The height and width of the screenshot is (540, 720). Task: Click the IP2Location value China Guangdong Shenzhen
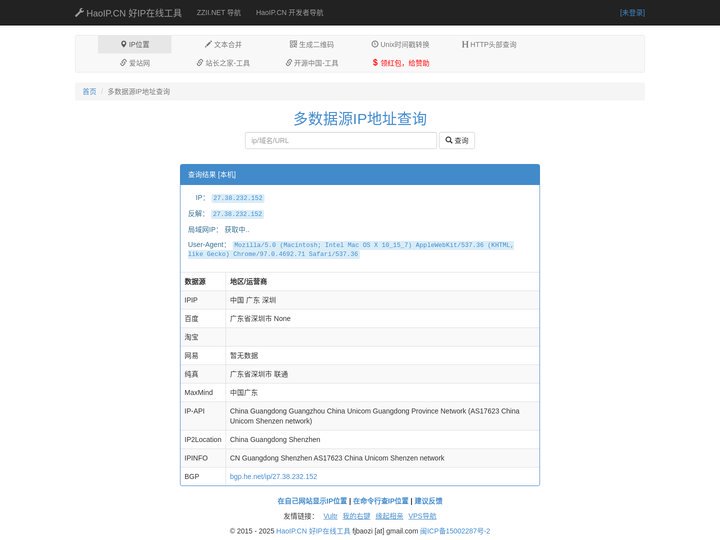[x=275, y=439]
